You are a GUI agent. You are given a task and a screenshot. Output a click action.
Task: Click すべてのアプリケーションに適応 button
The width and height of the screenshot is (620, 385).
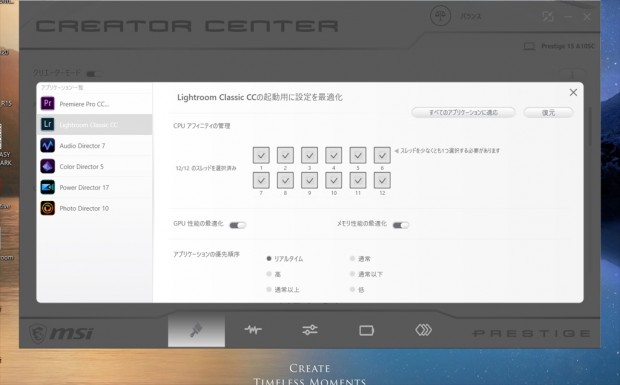click(463, 113)
